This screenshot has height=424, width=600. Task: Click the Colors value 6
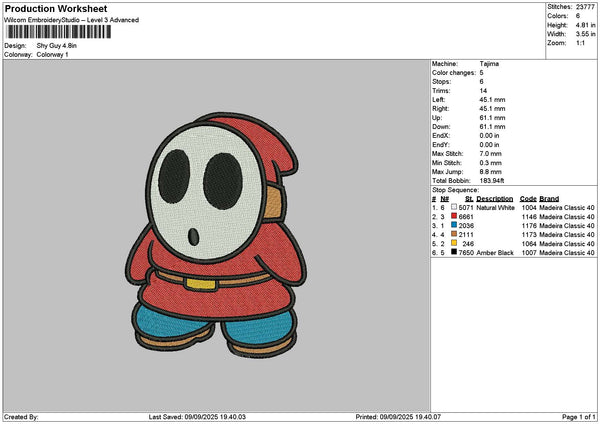(x=578, y=16)
